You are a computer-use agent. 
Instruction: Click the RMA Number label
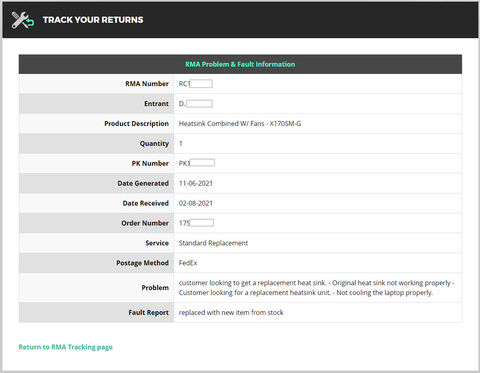tap(147, 84)
